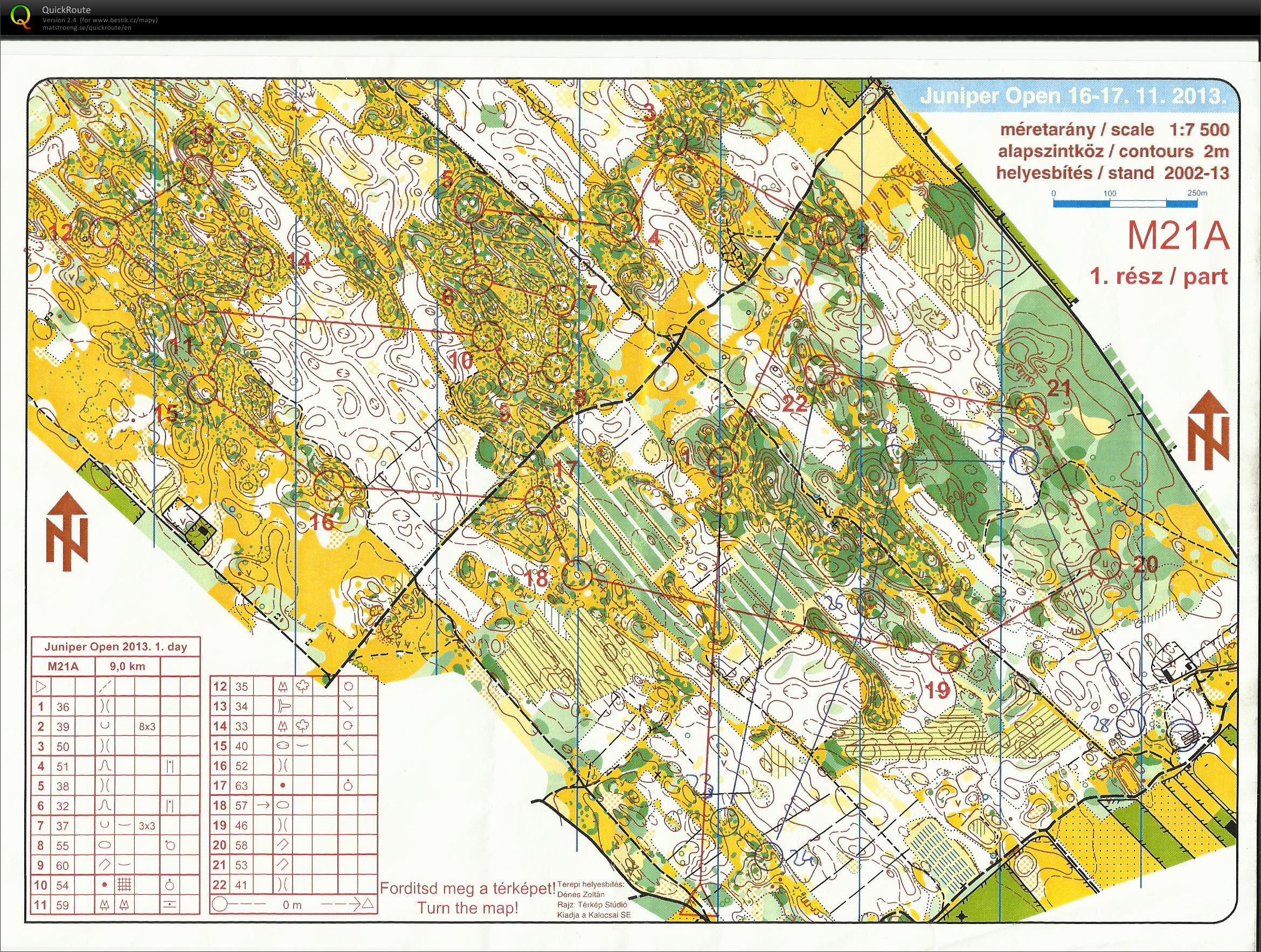Click the north arrow above the description table
1261x952 pixels.
pos(67,530)
